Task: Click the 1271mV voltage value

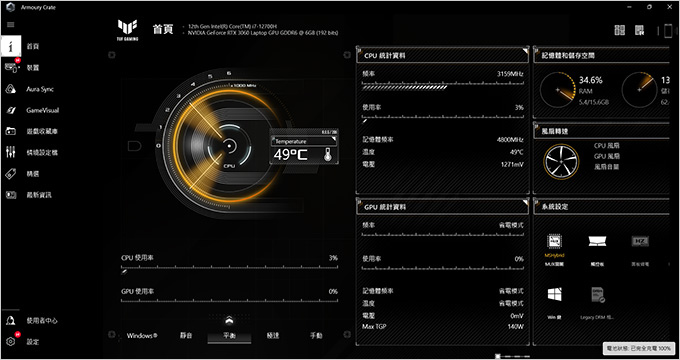Action: click(512, 165)
